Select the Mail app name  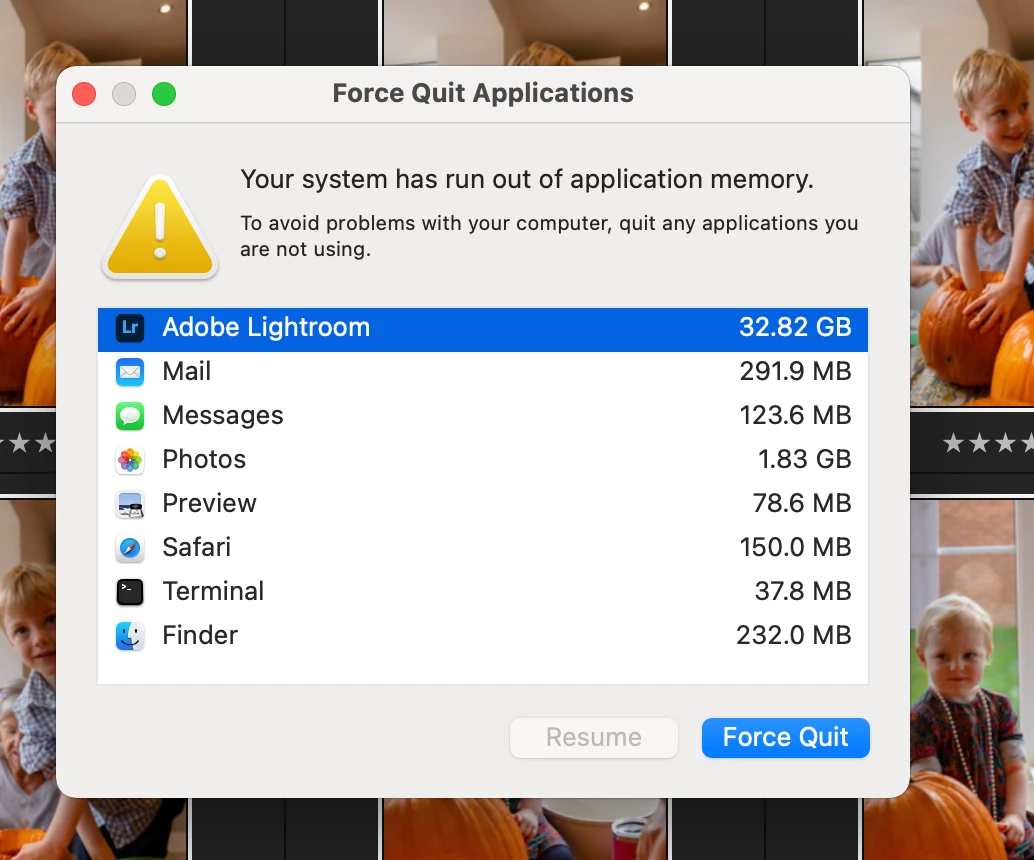(x=187, y=371)
